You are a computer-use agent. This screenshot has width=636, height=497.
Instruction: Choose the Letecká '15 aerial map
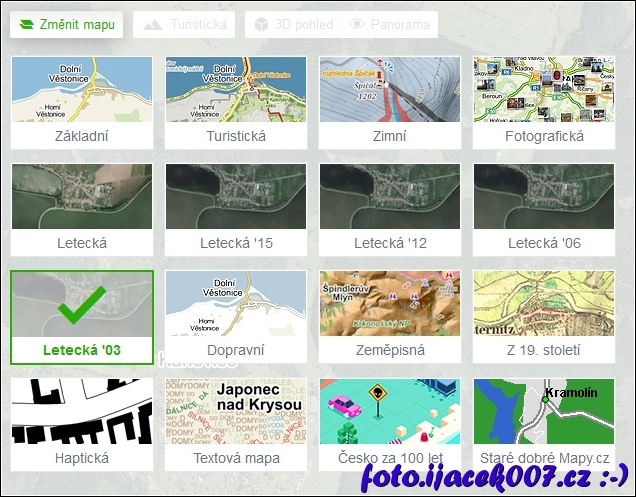pyautogui.click(x=235, y=209)
